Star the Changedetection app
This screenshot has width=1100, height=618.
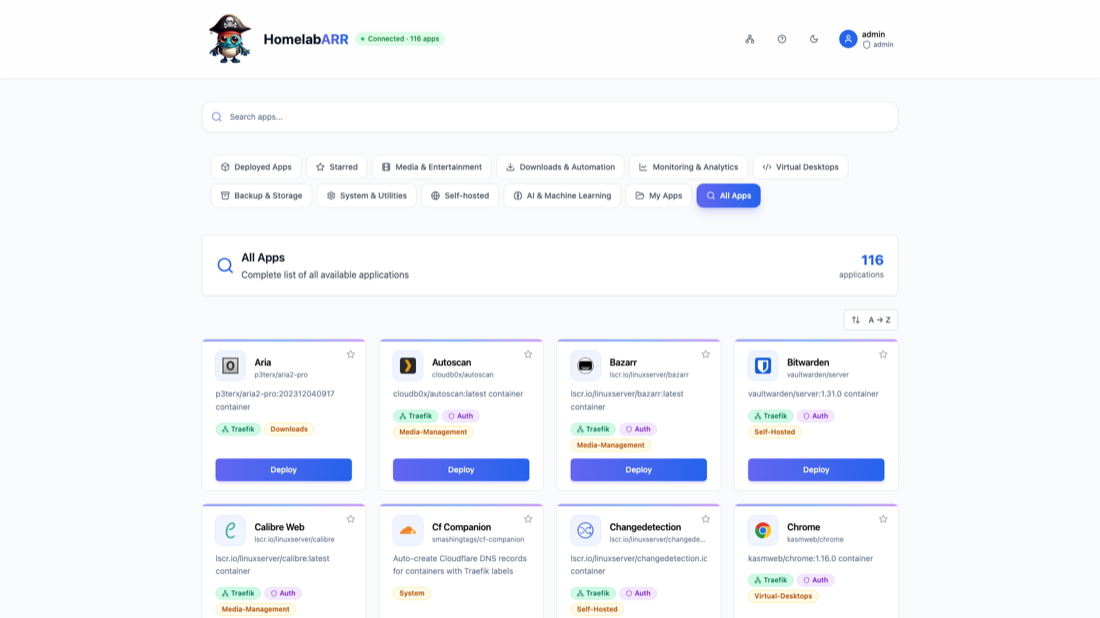(x=706, y=519)
